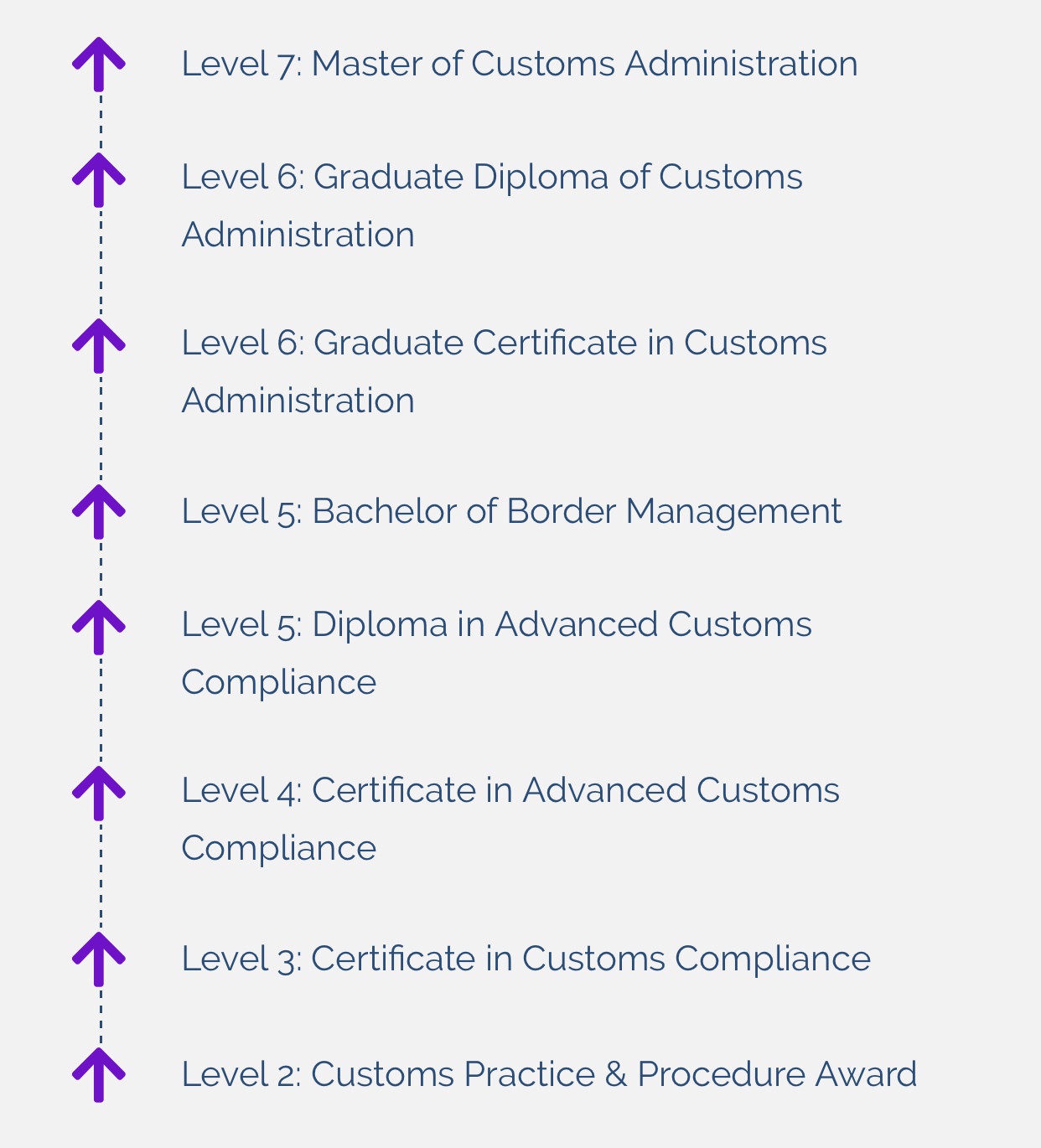Click the word Administration under Graduate Certificate line
This screenshot has height=1148, width=1041.
click(298, 401)
